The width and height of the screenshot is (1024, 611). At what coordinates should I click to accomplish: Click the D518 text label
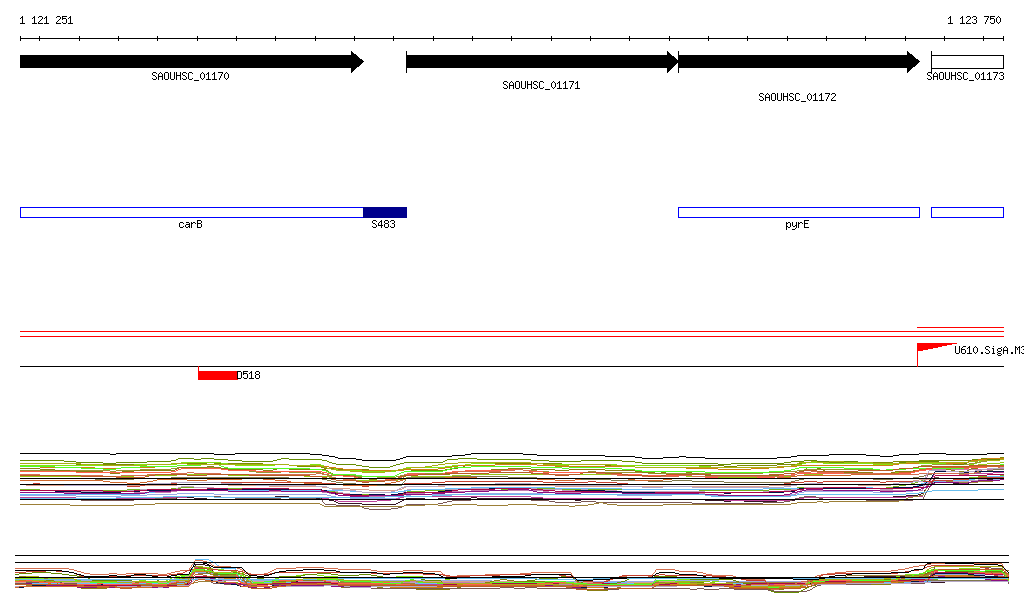point(249,376)
